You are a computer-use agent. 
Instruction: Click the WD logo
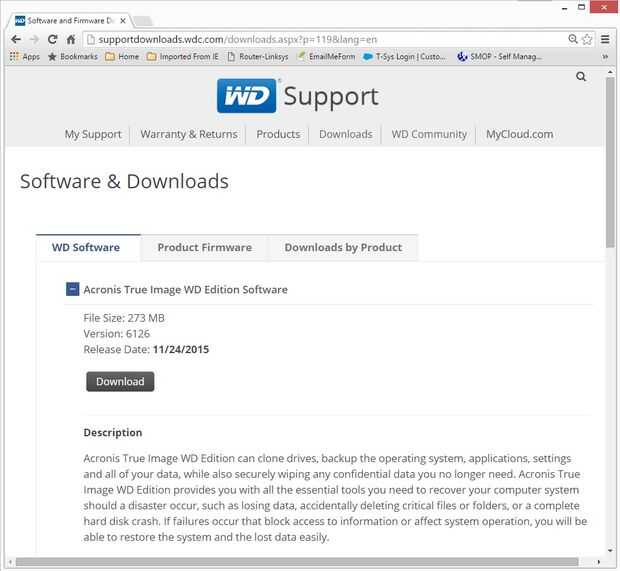click(x=246, y=96)
